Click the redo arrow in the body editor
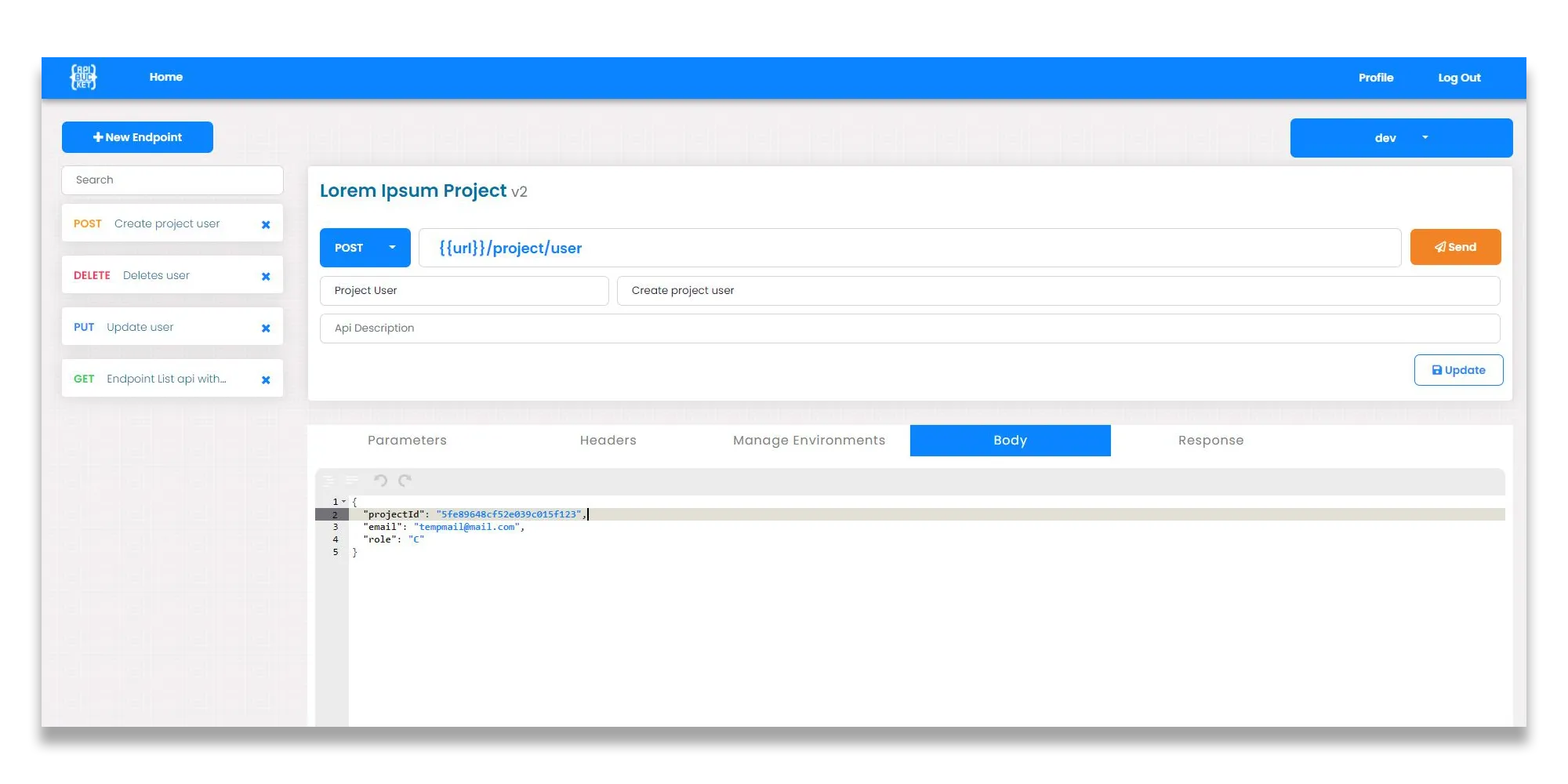Screen dimensions: 1568x784 405,480
